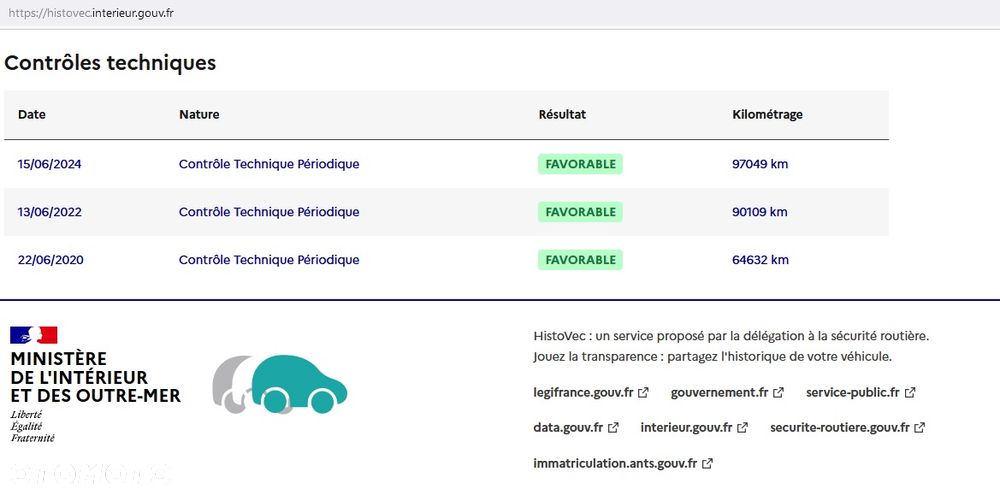Open the gouvernement.fr link
Image resolution: width=1000 pixels, height=494 pixels.
click(x=719, y=393)
